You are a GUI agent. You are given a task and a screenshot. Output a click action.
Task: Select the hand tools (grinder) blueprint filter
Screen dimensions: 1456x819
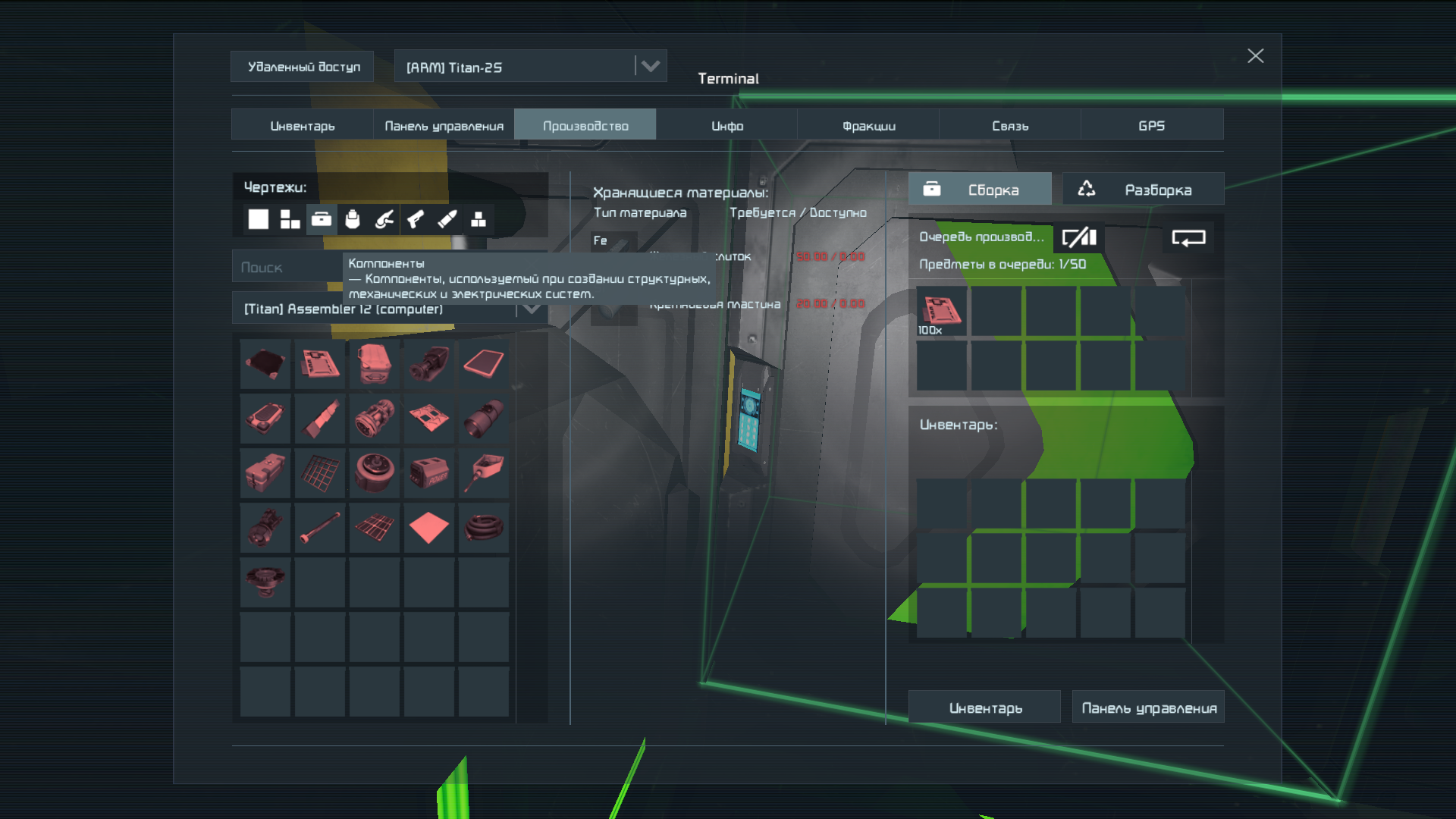[x=384, y=220]
